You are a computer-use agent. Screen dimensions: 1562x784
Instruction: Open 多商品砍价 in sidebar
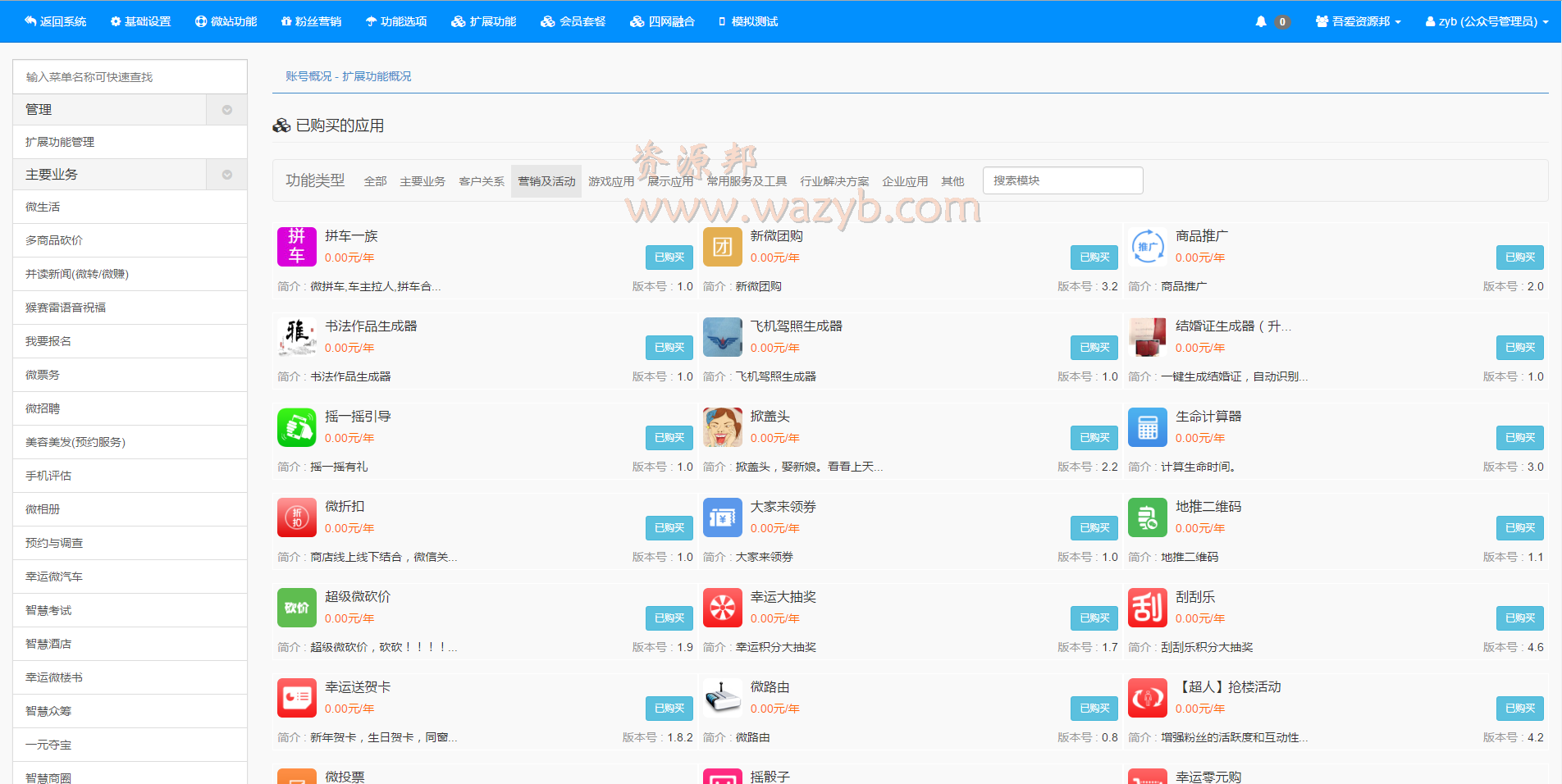[x=130, y=240]
